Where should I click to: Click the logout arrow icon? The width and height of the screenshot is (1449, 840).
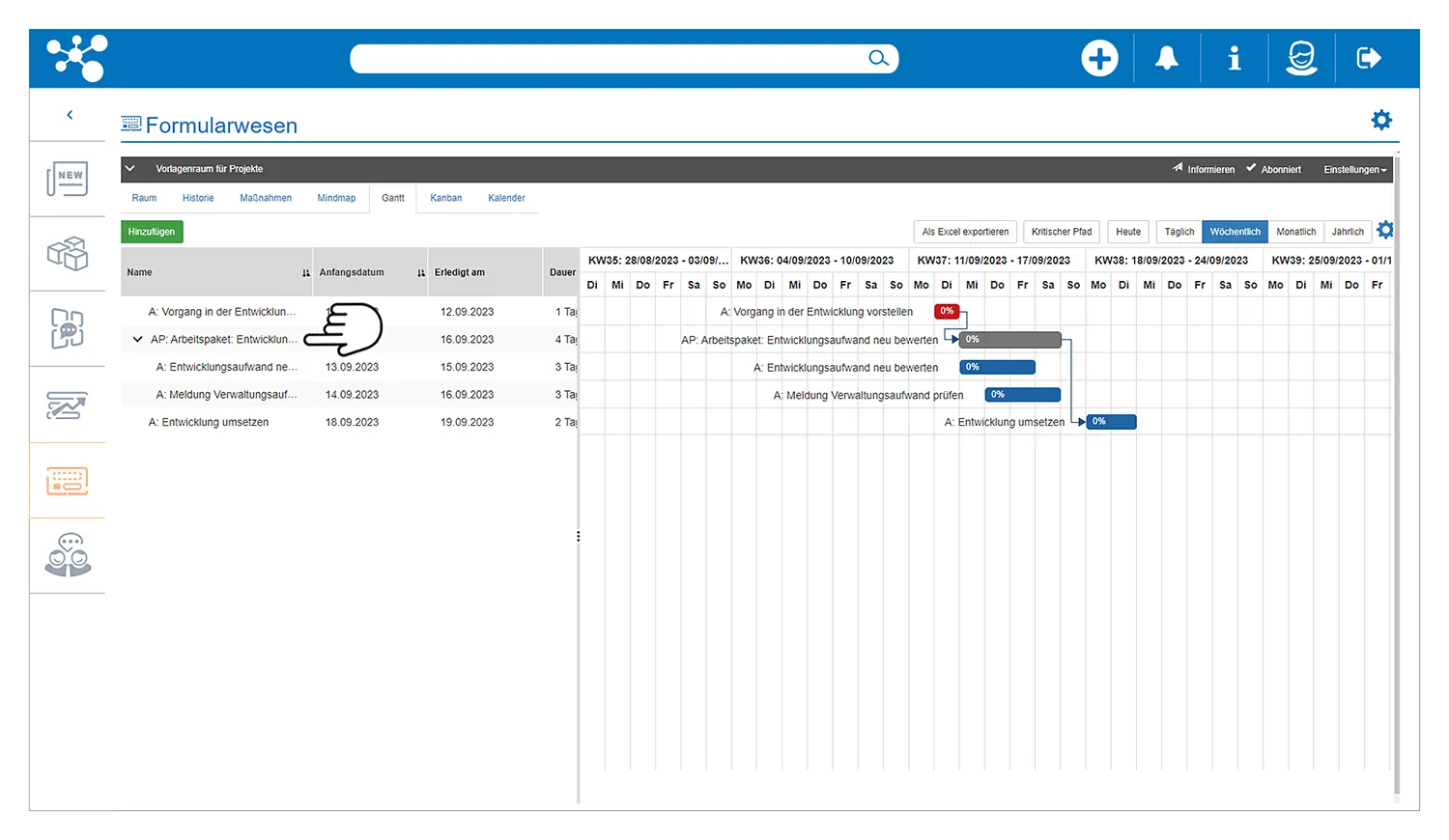coord(1369,59)
